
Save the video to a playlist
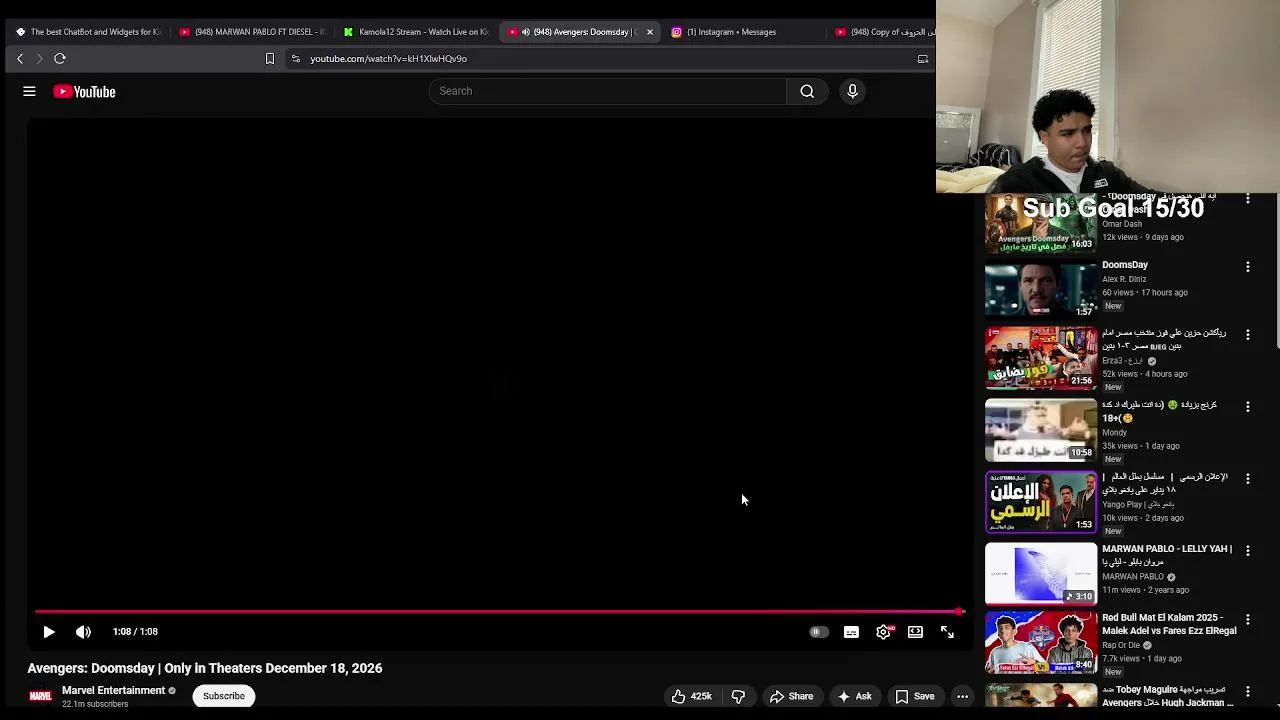(x=915, y=696)
